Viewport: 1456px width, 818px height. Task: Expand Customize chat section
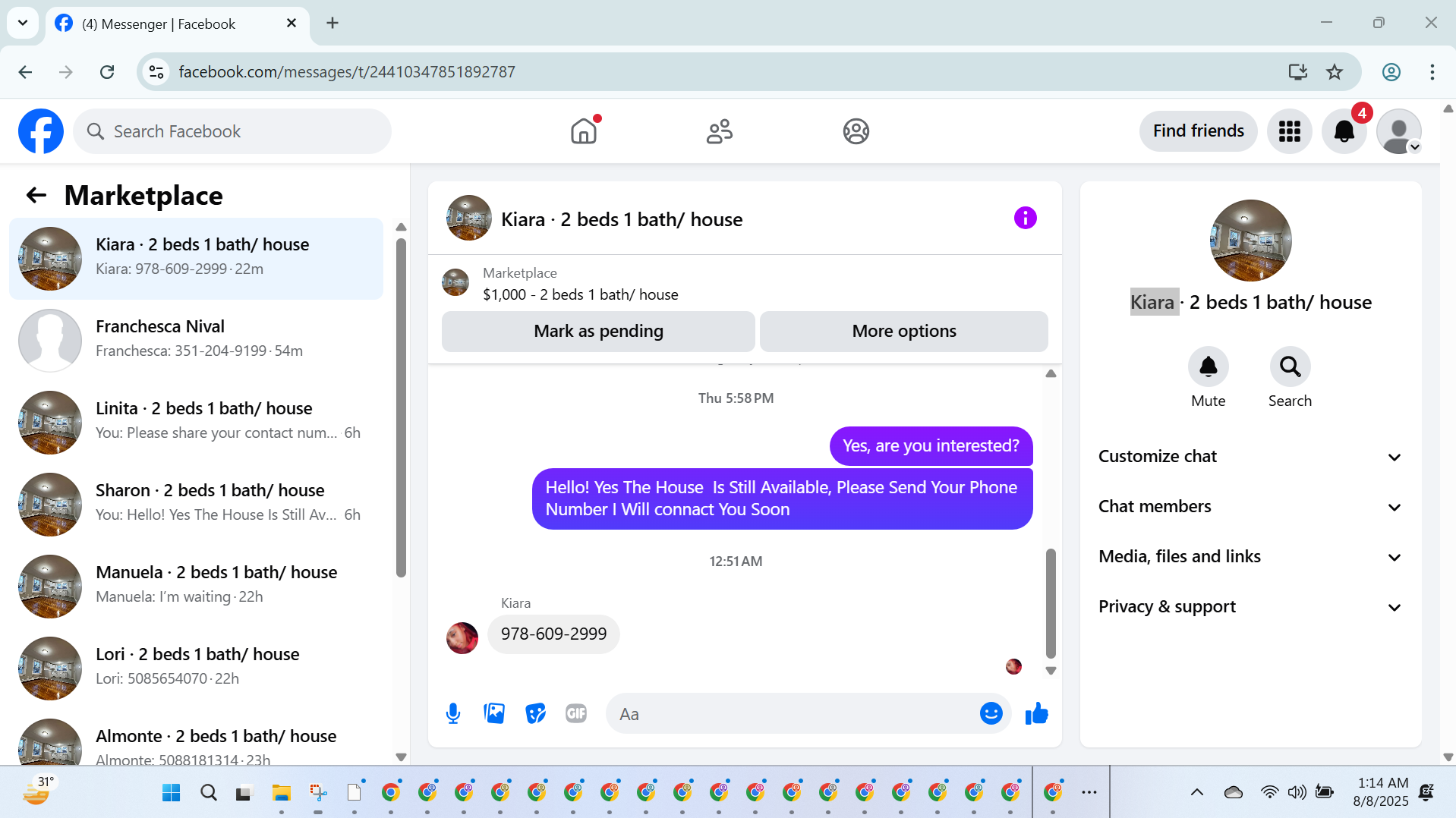(x=1250, y=457)
